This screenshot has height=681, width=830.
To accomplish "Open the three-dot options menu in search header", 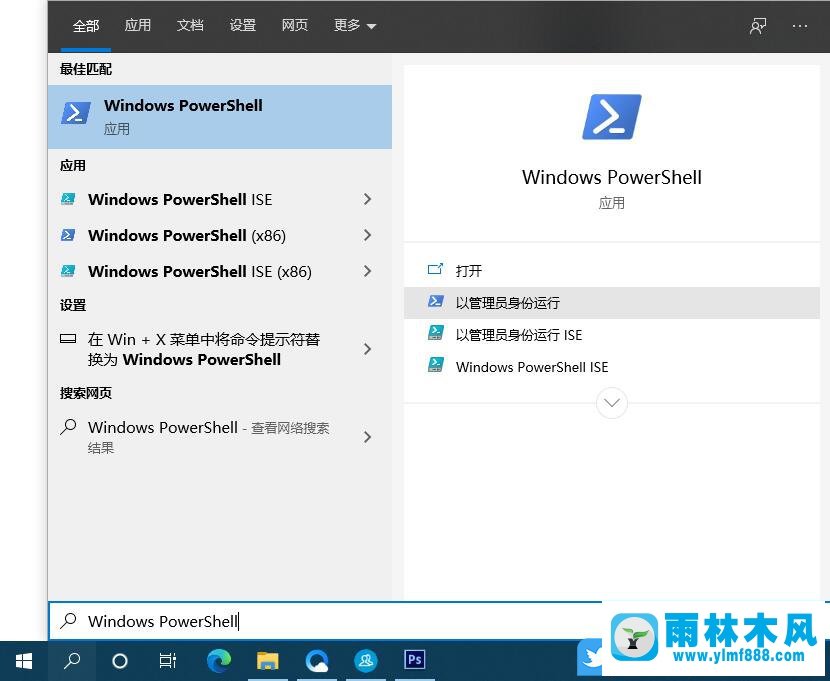I will click(800, 26).
